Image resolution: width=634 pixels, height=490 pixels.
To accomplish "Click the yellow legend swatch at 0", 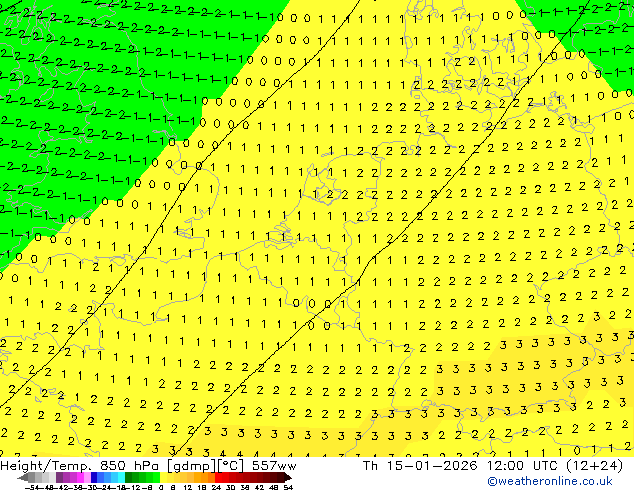I will click(164, 477).
